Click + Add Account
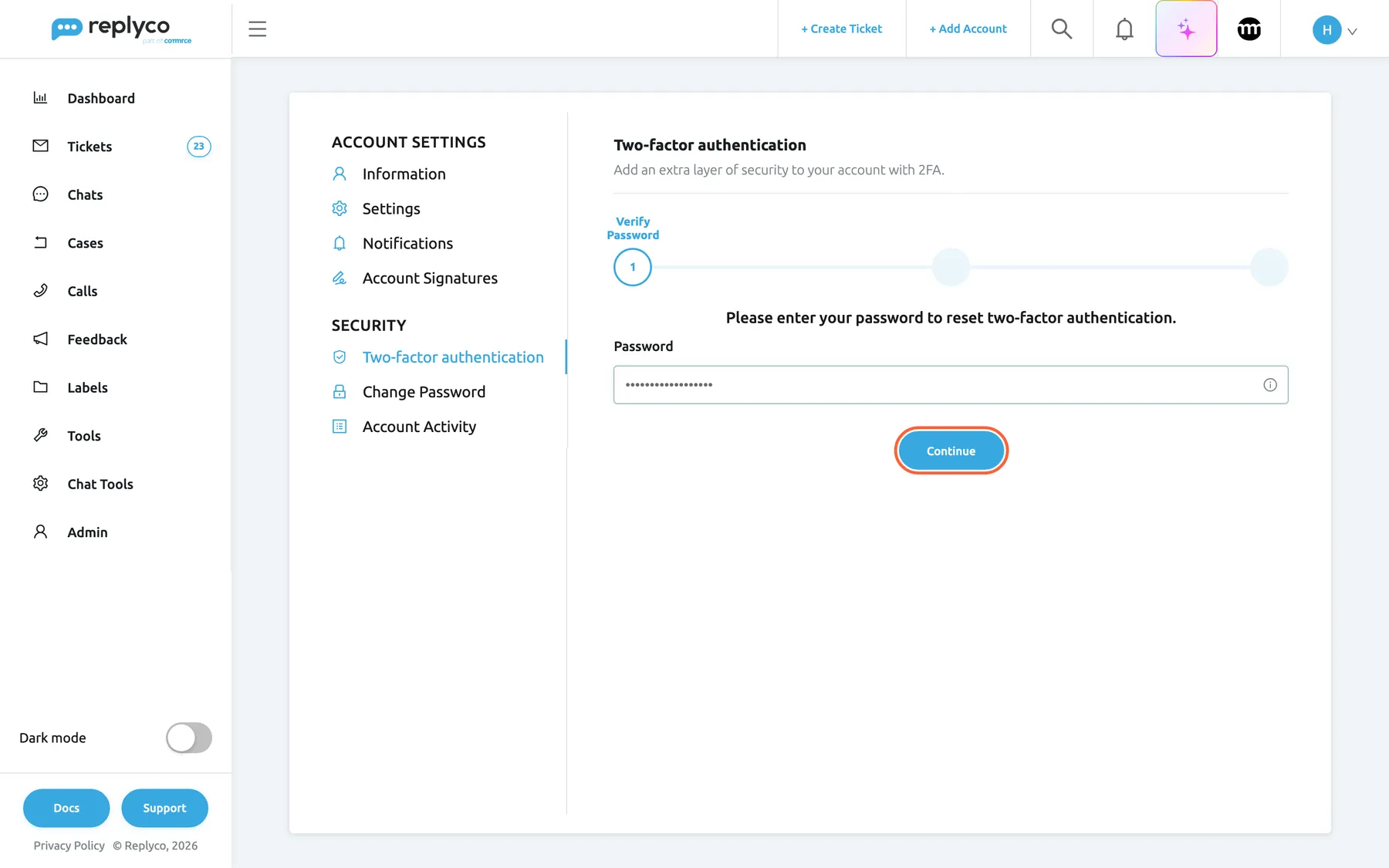The width and height of the screenshot is (1389, 868). (968, 29)
